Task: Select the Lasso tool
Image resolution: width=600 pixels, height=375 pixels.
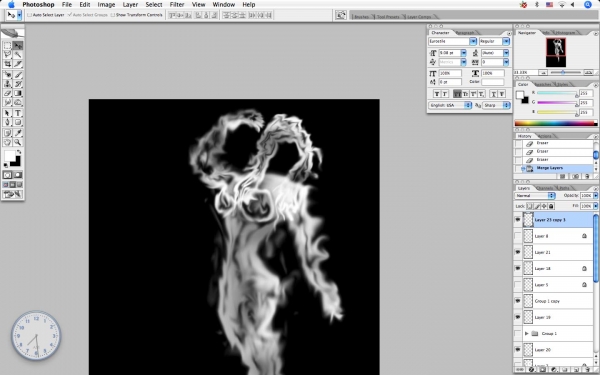Action: 7,55
